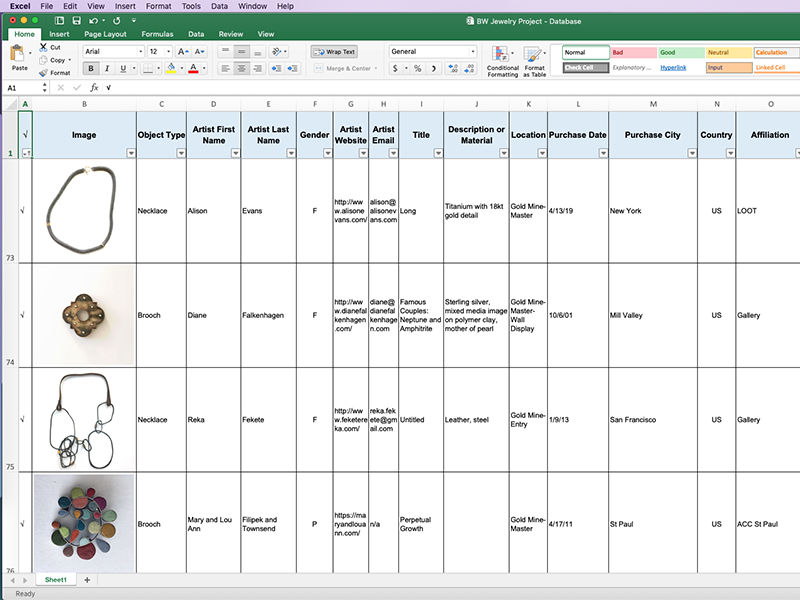This screenshot has height=600, width=800.
Task: Open the Formulas ribbon tab
Action: coord(157,34)
